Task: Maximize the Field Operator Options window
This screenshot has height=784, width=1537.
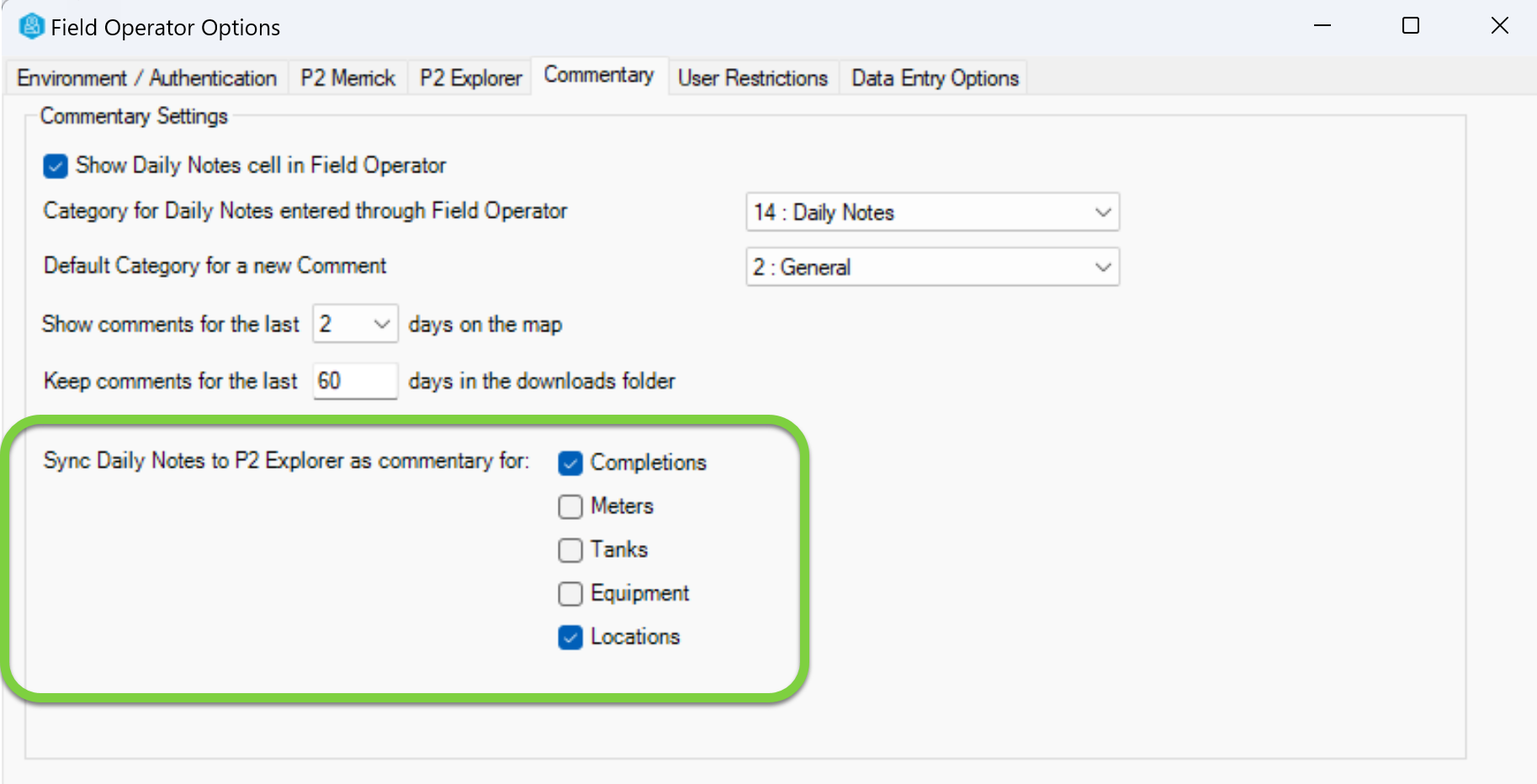Action: coord(1411,26)
